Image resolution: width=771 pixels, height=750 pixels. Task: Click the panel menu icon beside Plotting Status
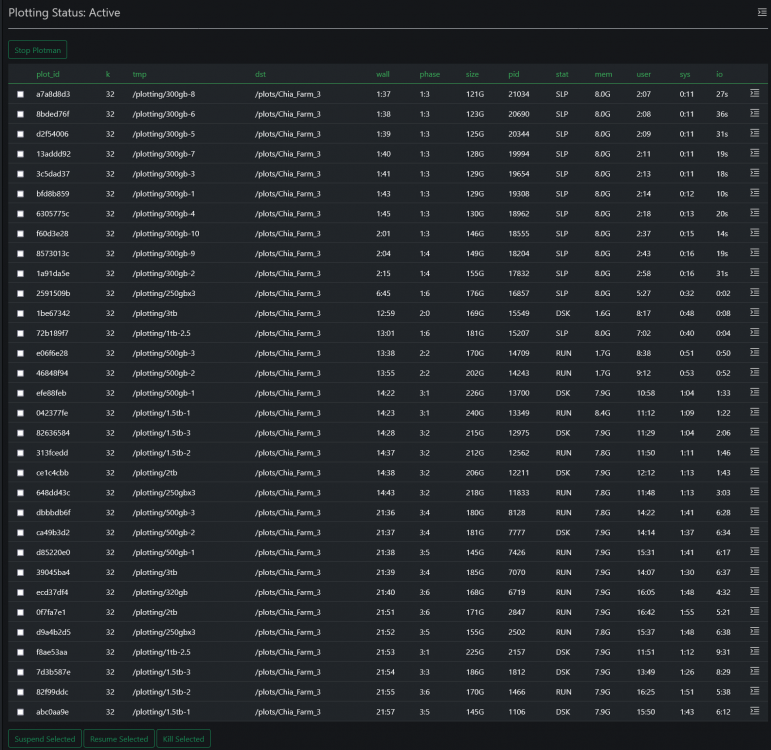pyautogui.click(x=762, y=12)
